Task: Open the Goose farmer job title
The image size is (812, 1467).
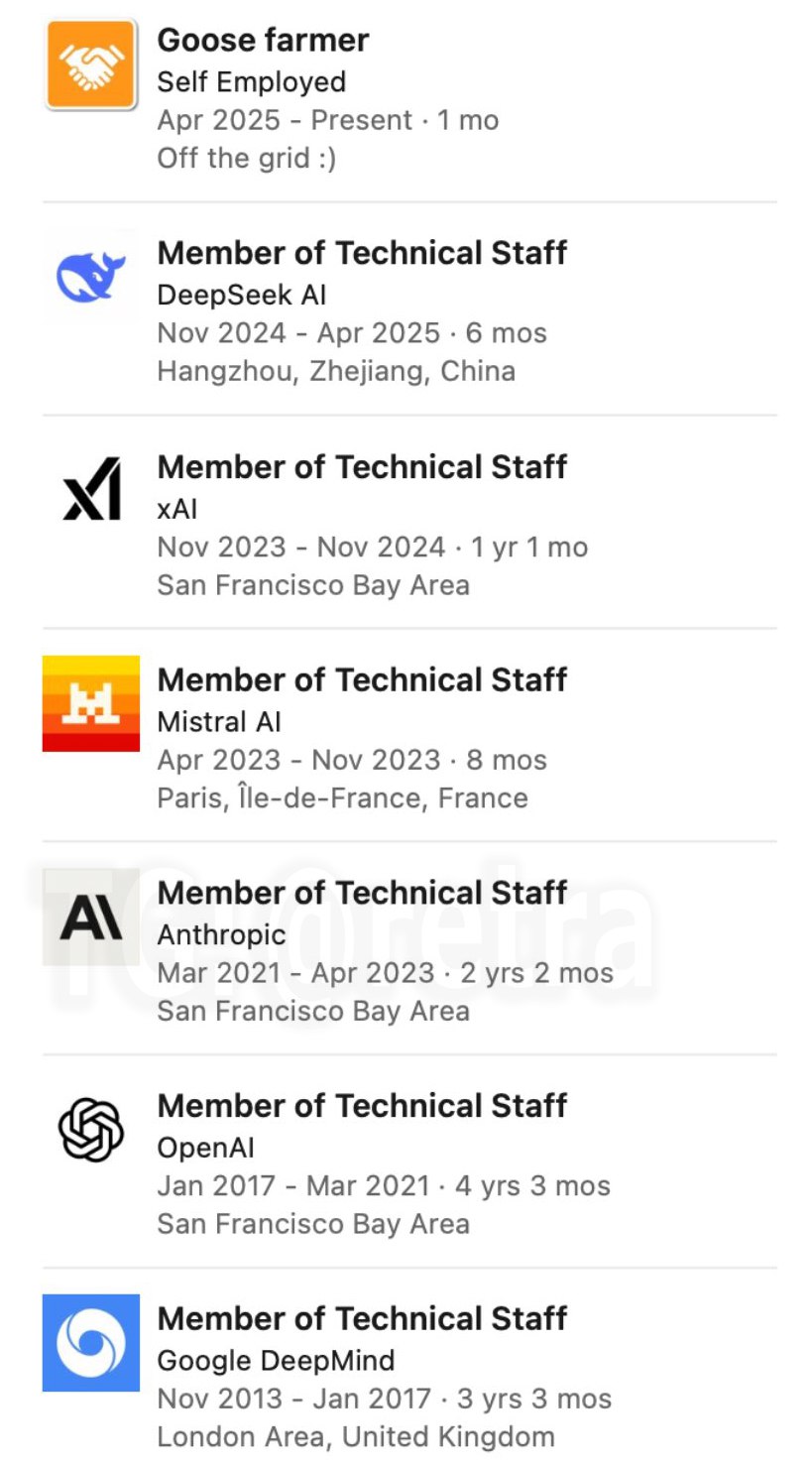Action: (x=263, y=40)
